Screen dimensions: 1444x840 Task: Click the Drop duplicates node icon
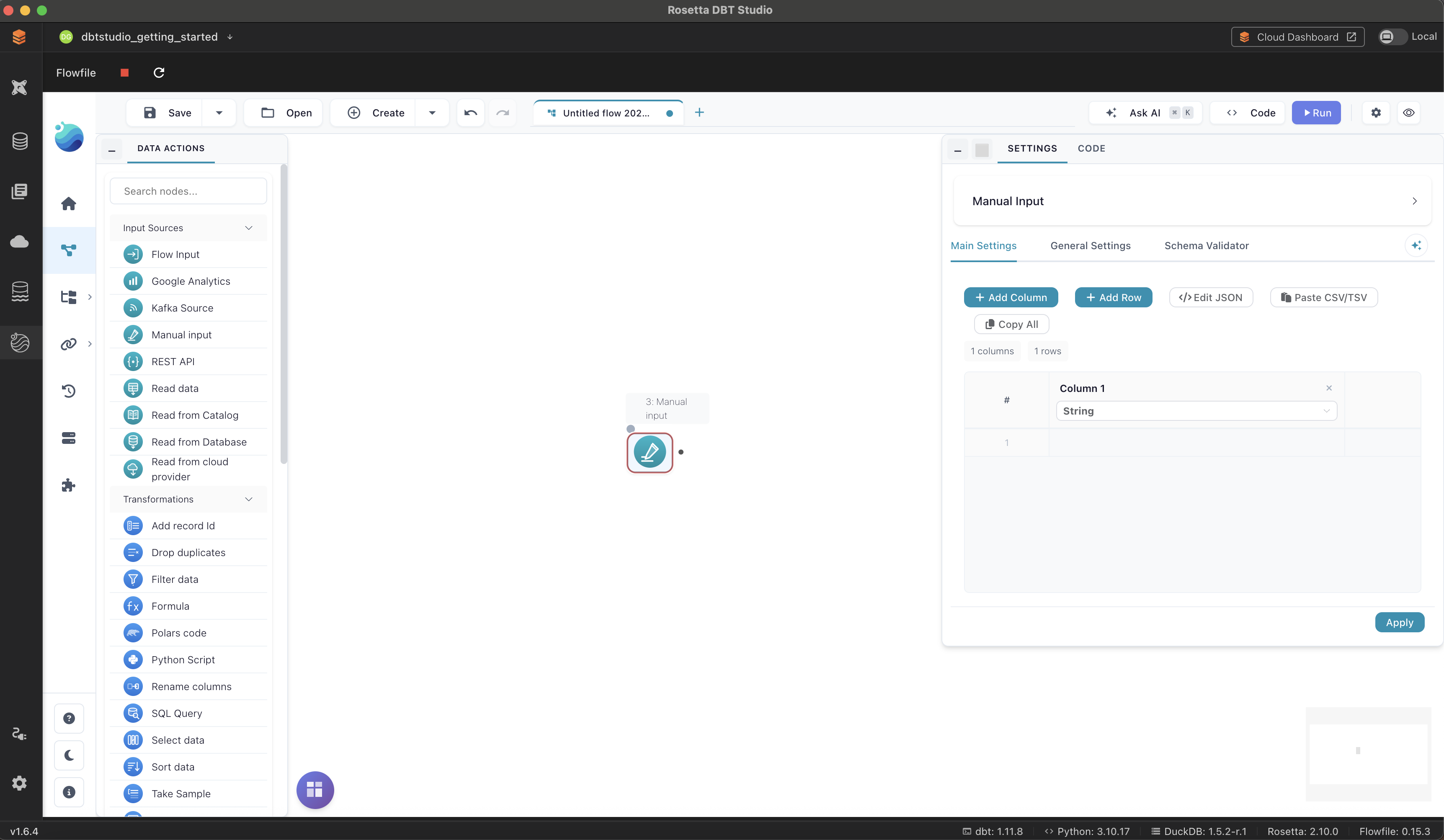pos(133,552)
